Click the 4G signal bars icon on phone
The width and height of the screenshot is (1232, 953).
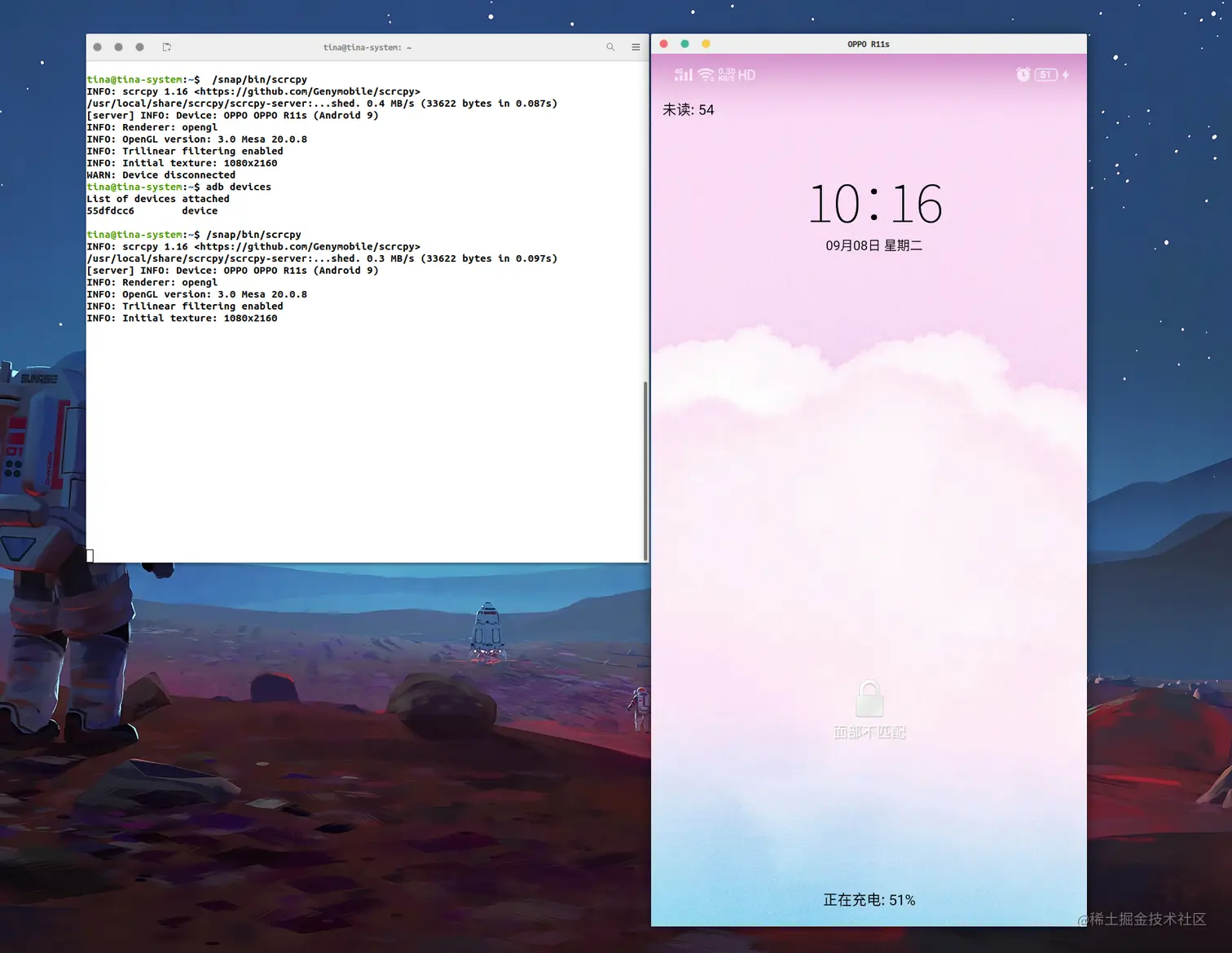[x=684, y=74]
